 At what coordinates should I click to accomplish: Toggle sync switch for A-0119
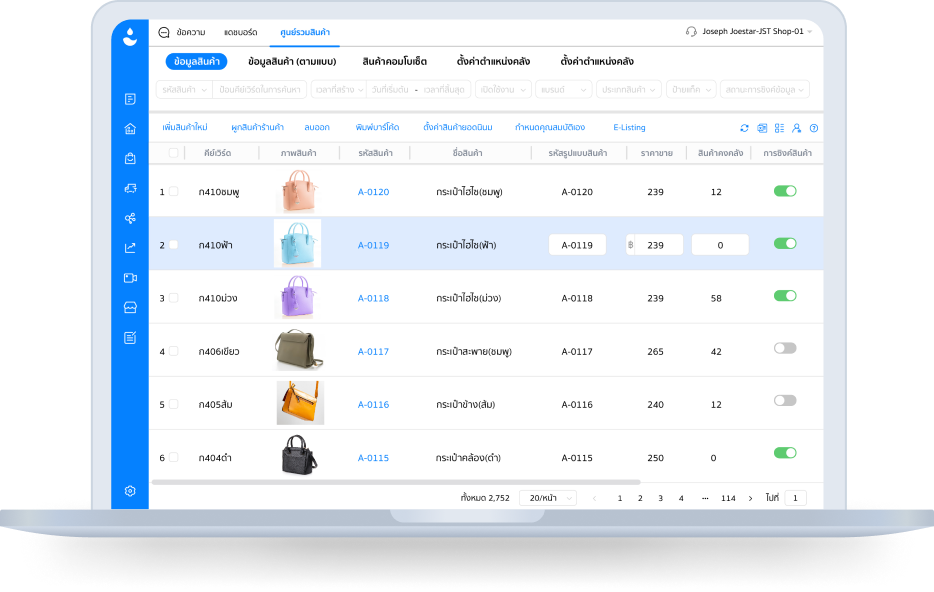pos(784,244)
